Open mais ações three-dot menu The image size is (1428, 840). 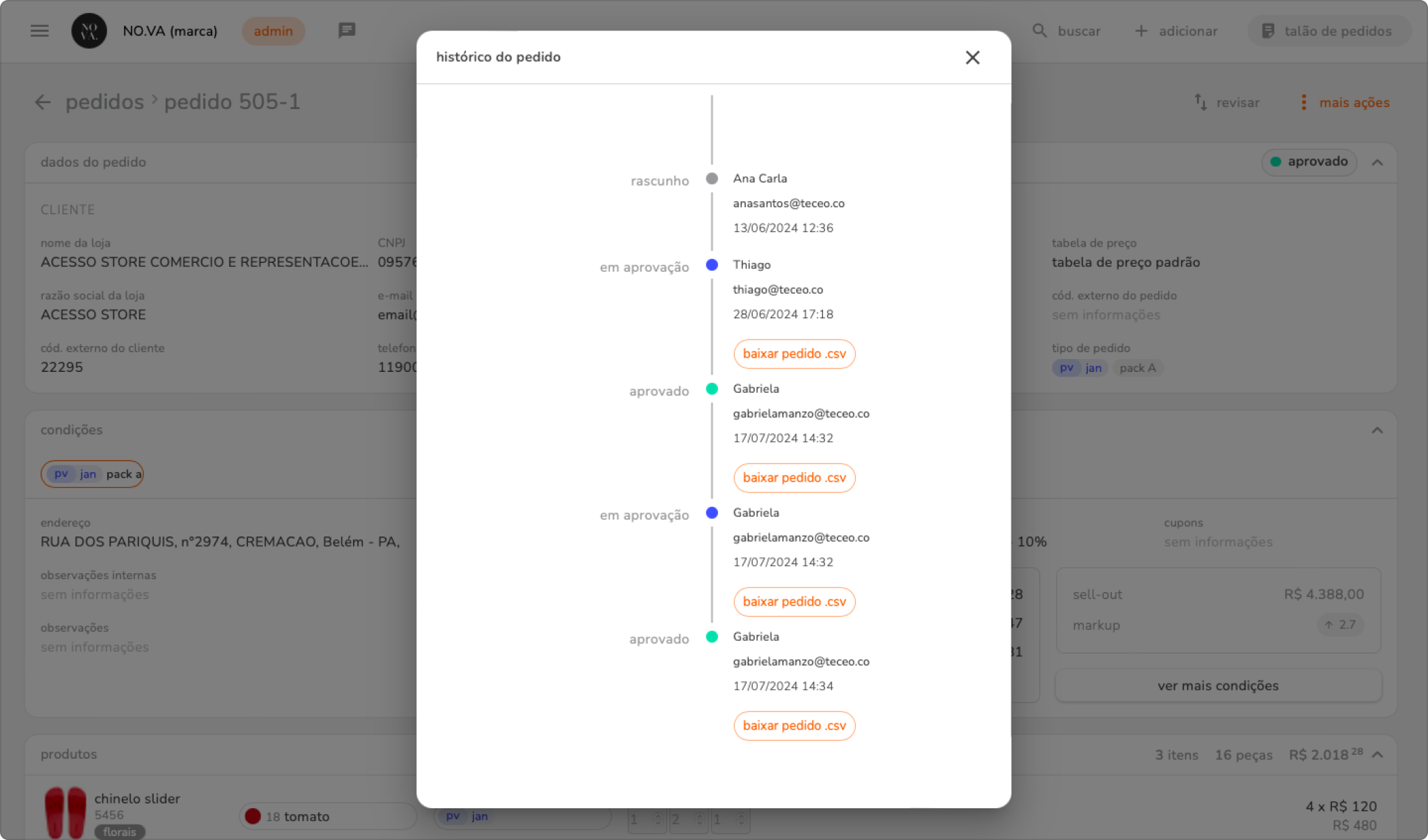1303,102
